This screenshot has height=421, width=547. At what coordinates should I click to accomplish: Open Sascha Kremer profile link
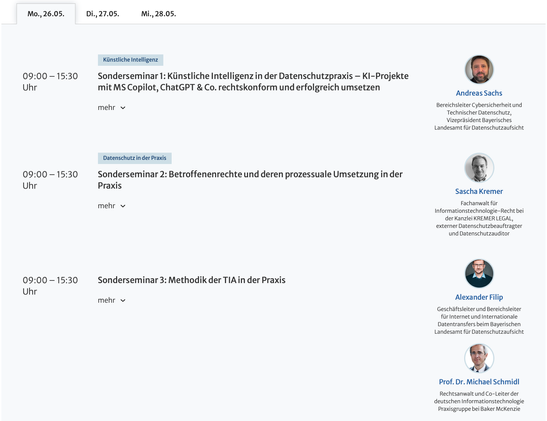coord(479,191)
